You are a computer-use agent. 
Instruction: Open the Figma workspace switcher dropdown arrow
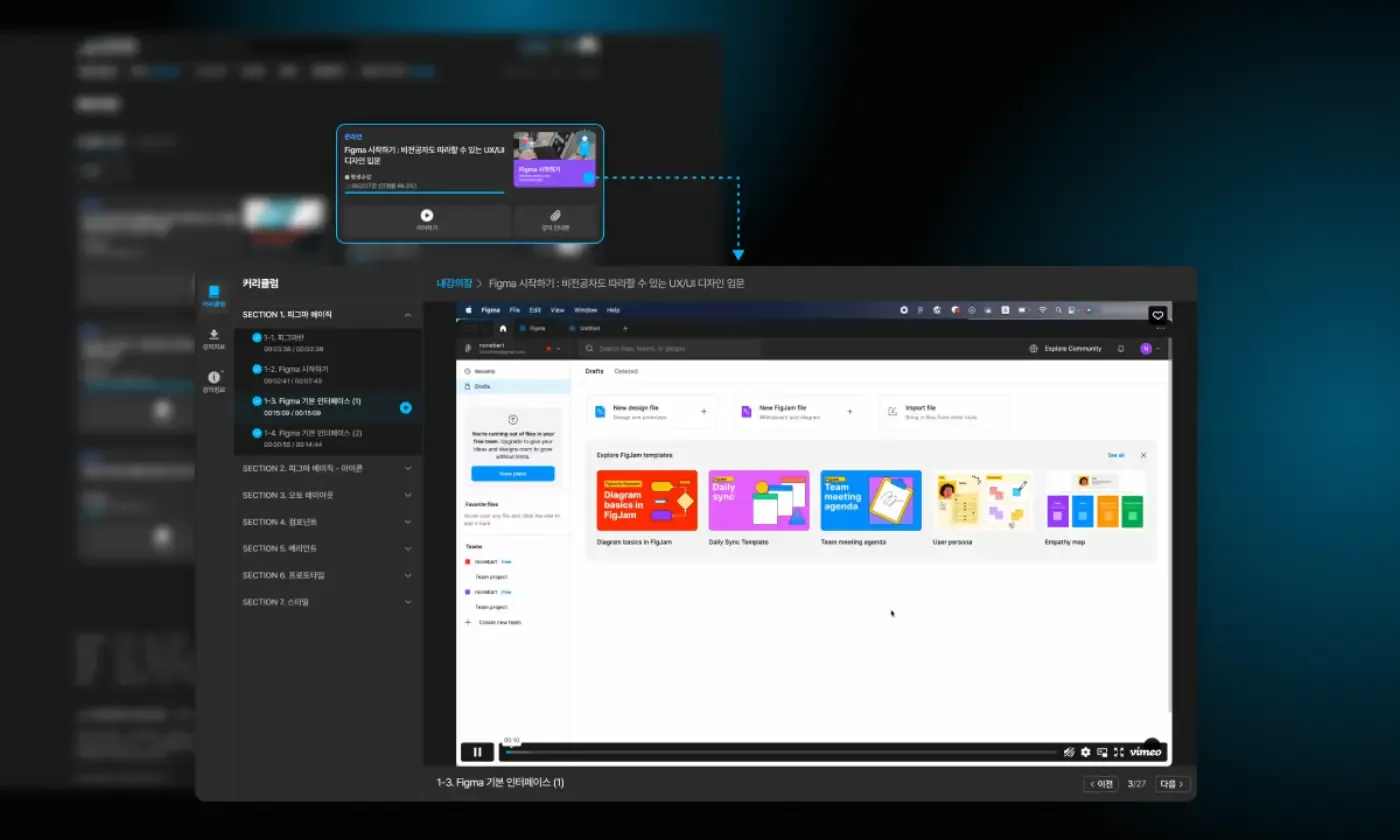click(557, 349)
